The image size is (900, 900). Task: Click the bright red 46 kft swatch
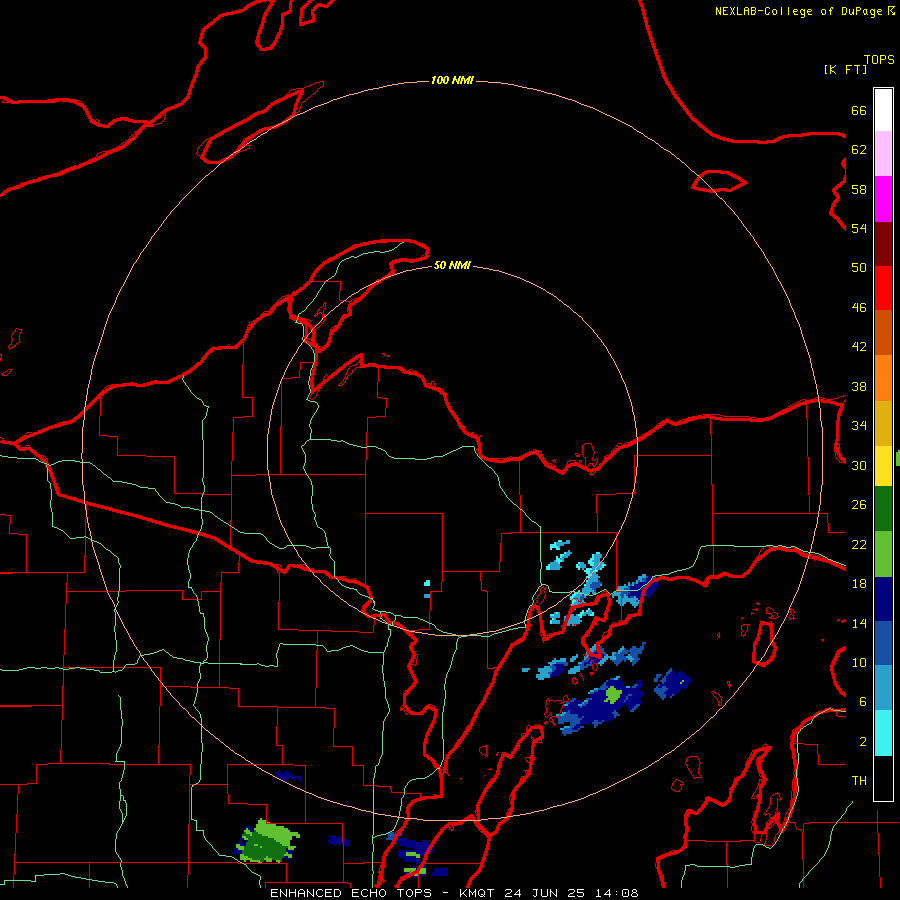(x=883, y=288)
